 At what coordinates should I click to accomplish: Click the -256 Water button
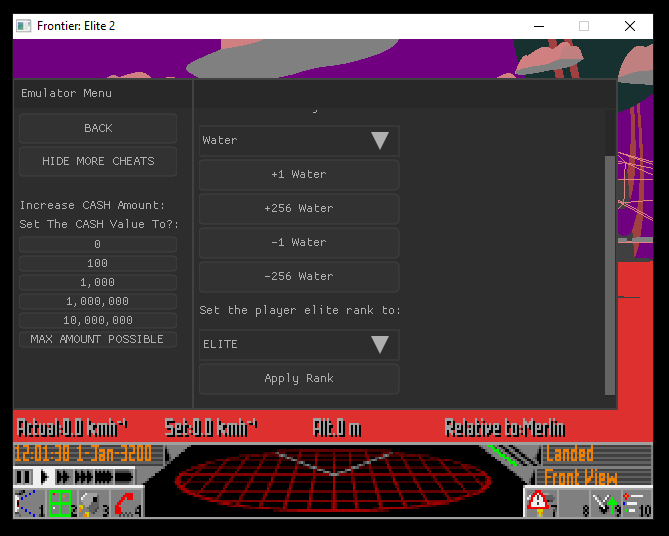299,277
